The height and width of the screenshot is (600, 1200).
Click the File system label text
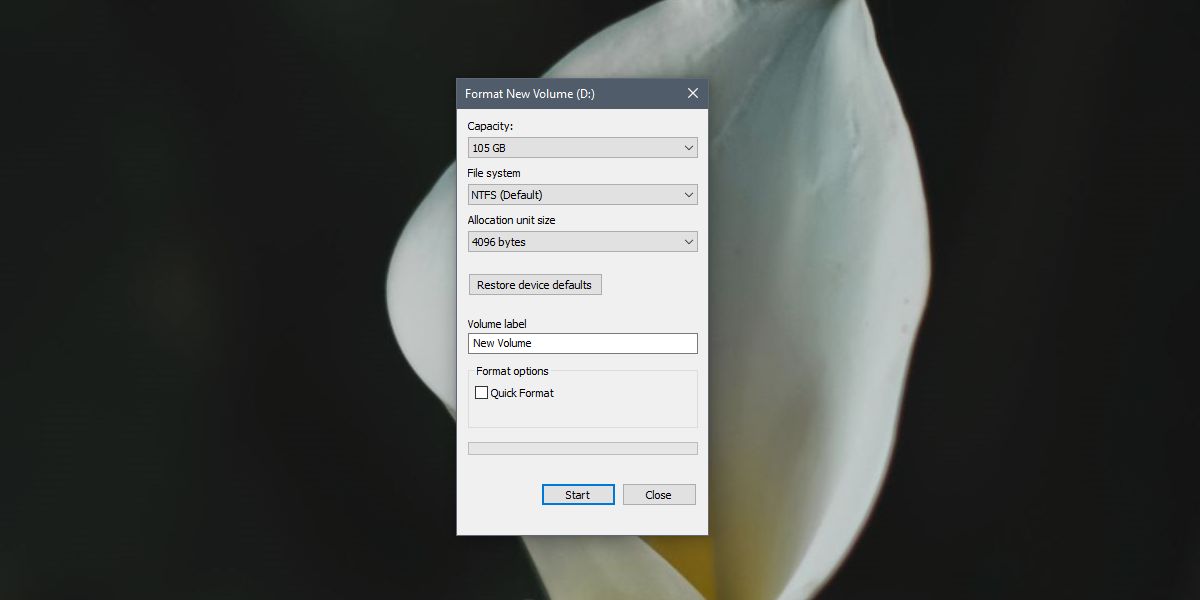[x=494, y=173]
